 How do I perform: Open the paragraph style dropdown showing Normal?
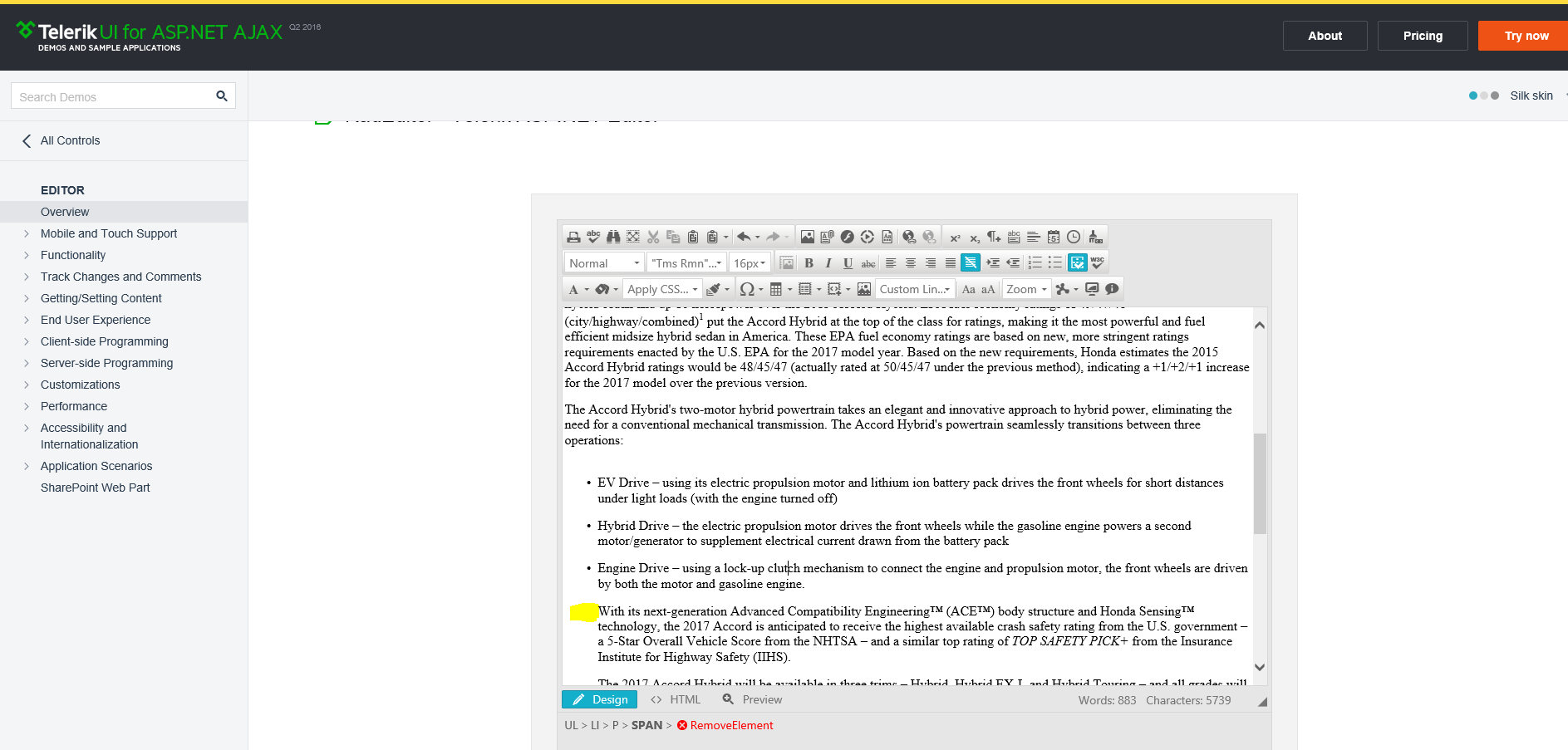[x=604, y=263]
